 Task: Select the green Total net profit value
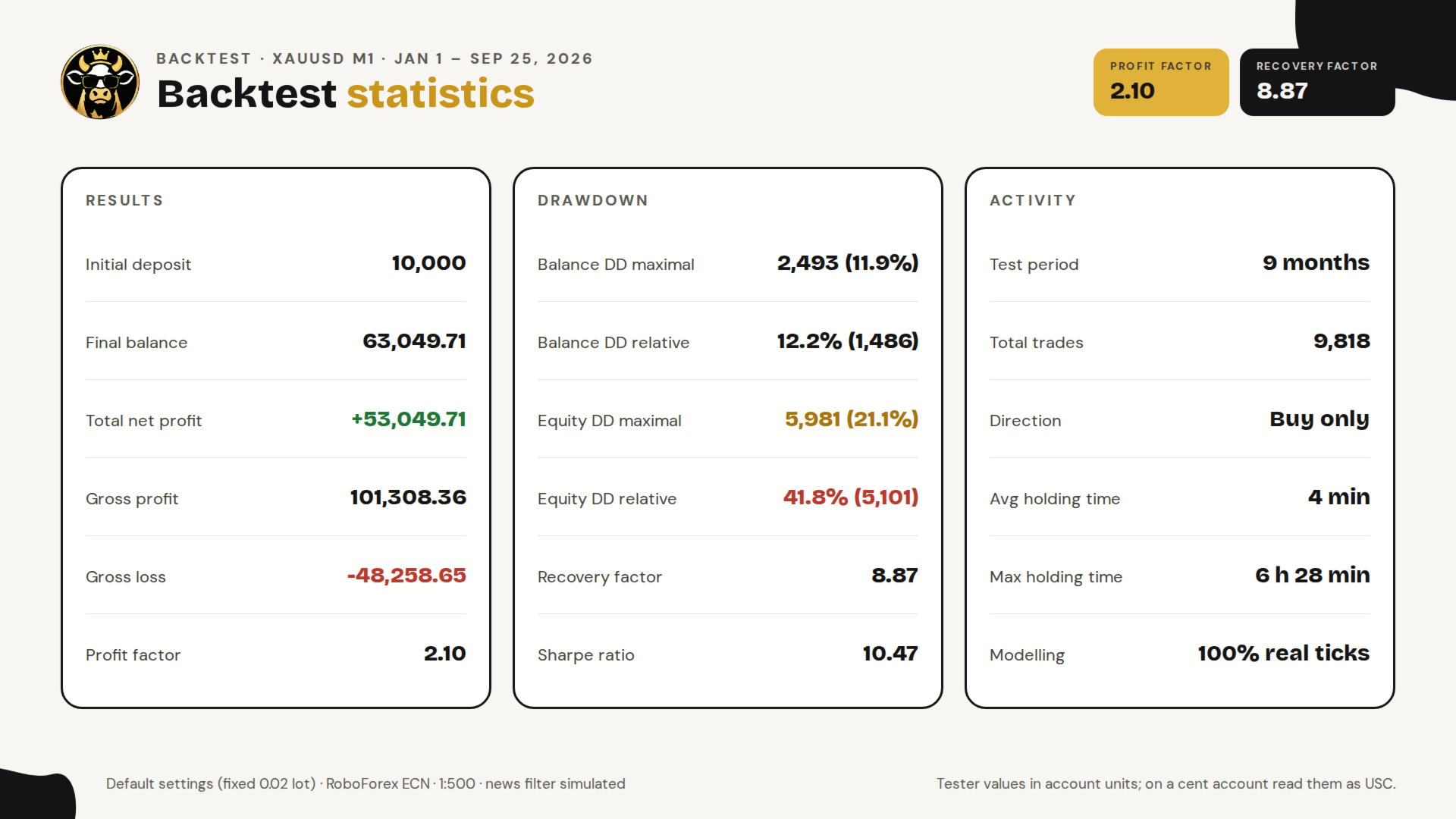tap(409, 419)
